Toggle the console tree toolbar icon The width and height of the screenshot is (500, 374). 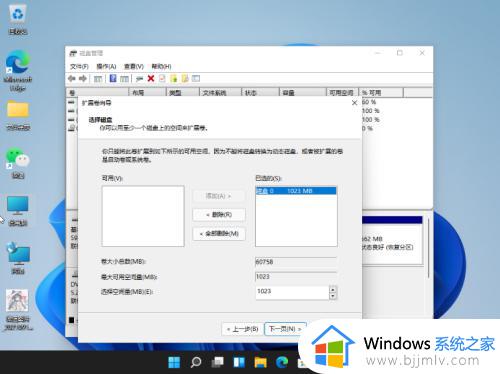[98, 79]
